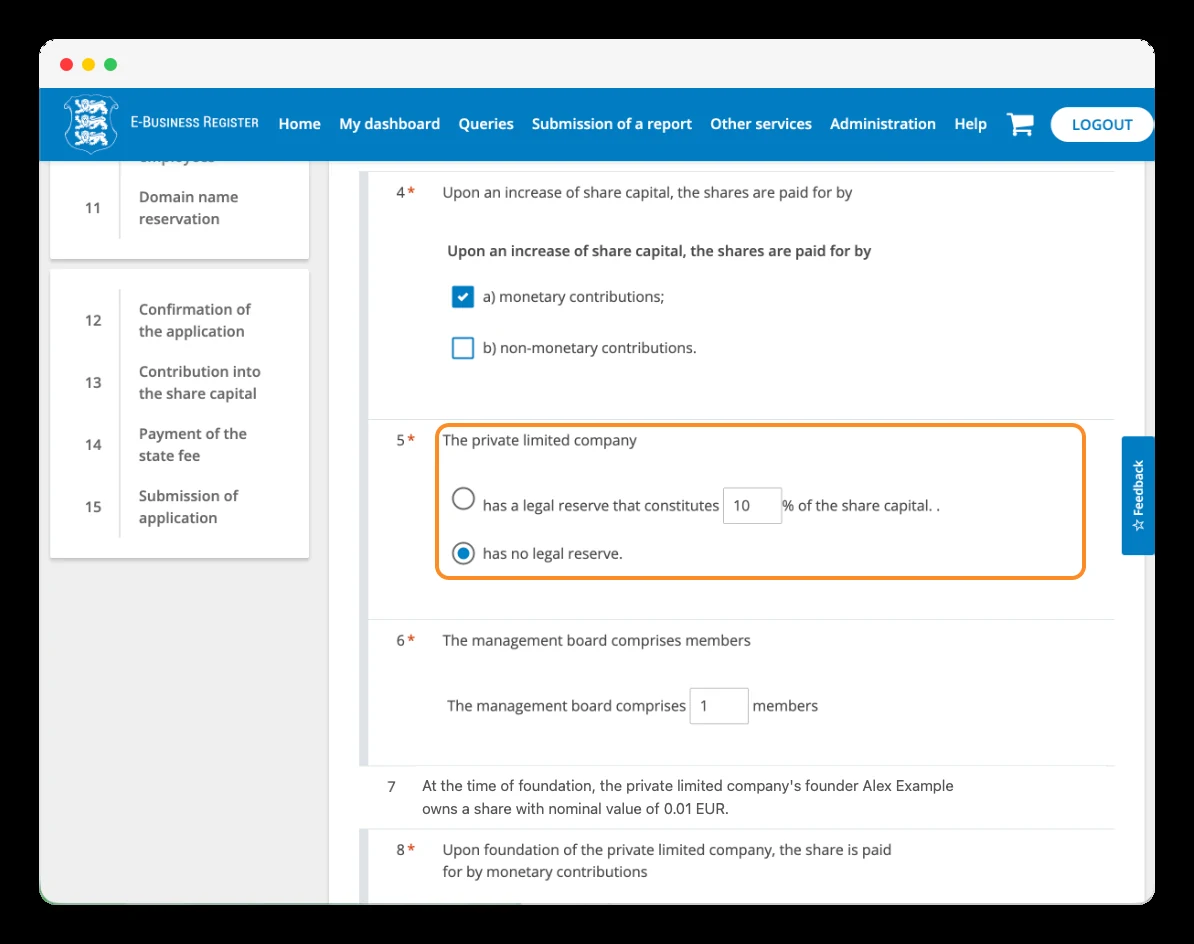This screenshot has height=944, width=1194.
Task: Click the macOS green zoom window button
Action: (x=110, y=65)
